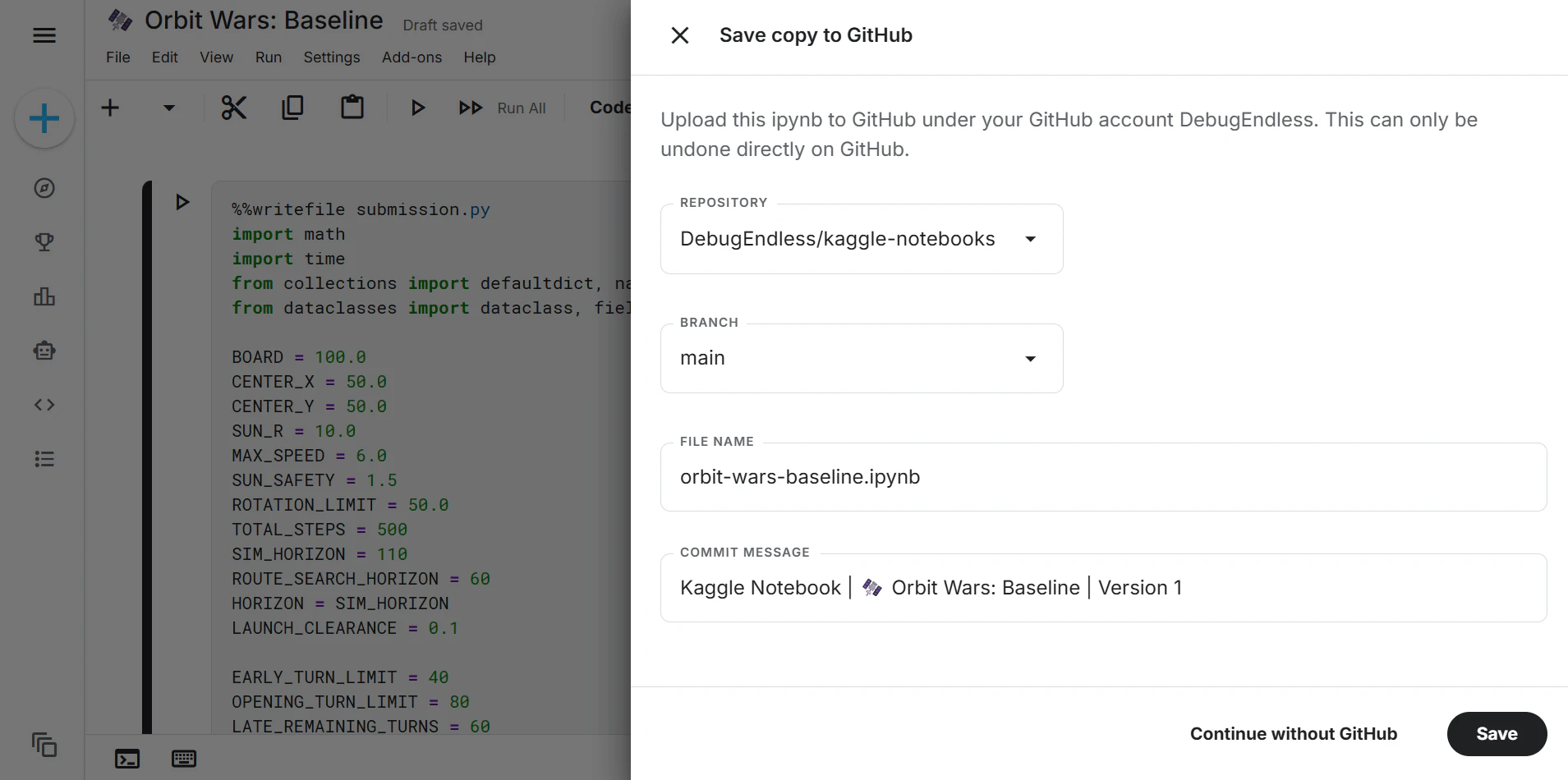Open the hamburger navigation menu

pos(44,35)
